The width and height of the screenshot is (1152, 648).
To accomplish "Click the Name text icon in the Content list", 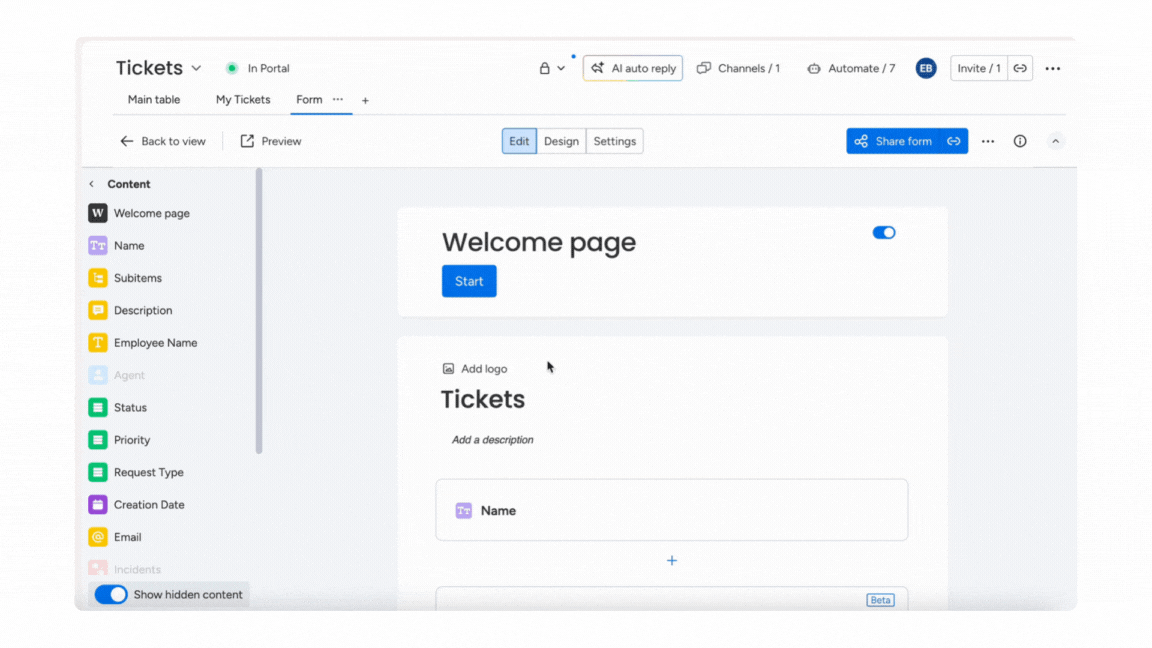I will 98,245.
